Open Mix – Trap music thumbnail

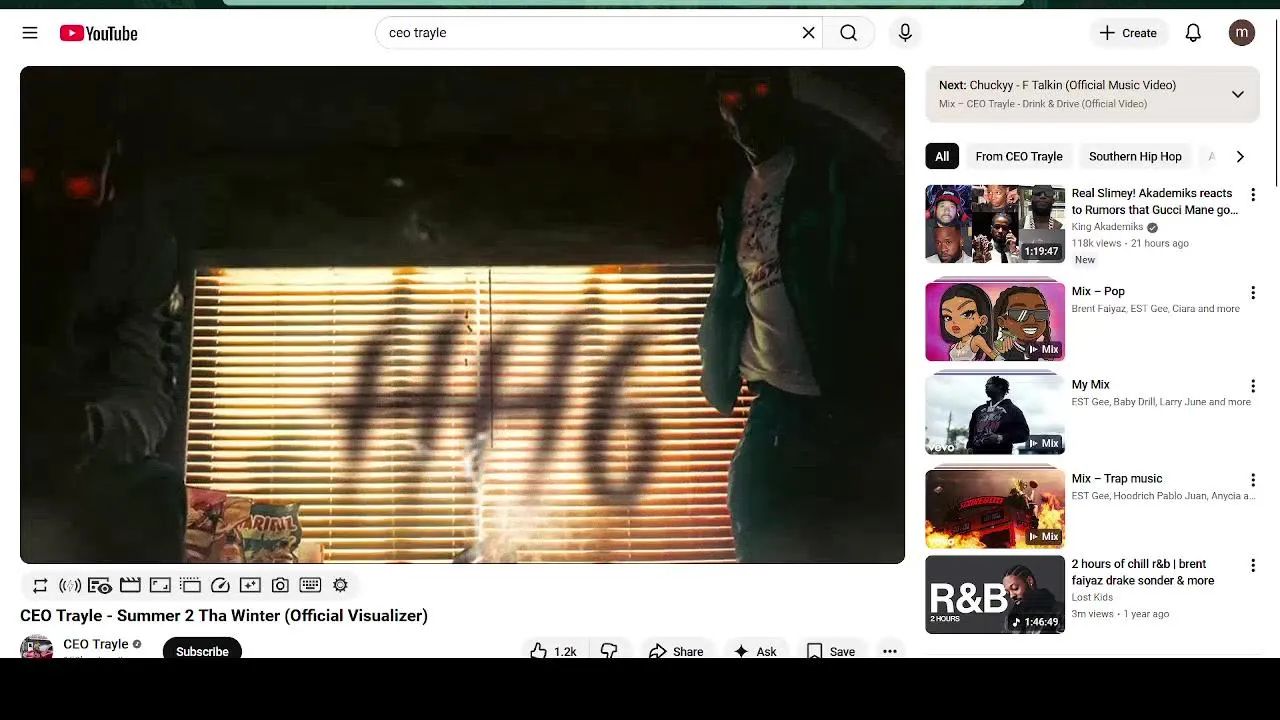[x=995, y=507]
